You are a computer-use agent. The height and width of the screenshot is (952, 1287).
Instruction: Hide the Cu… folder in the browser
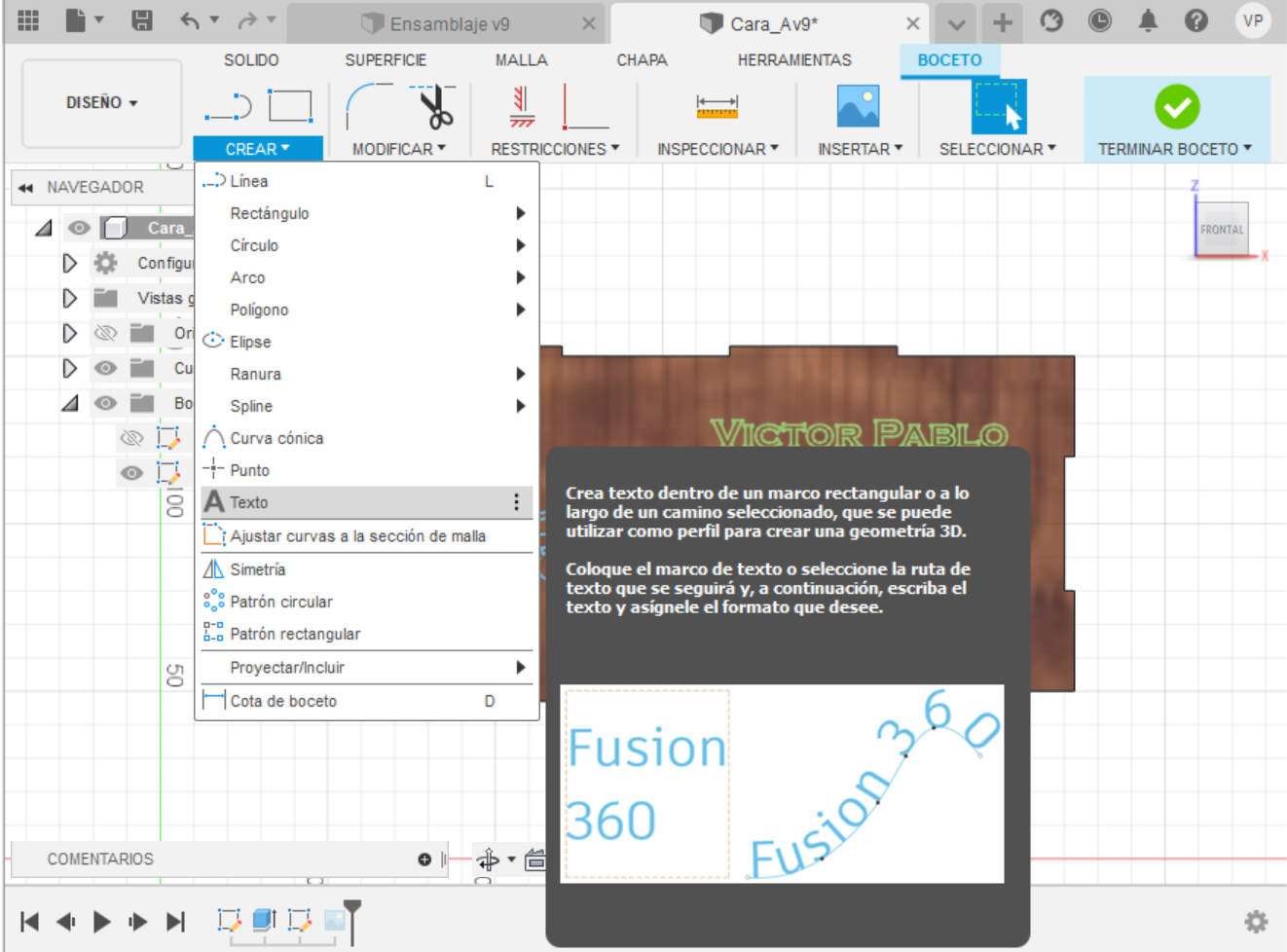coord(105,368)
